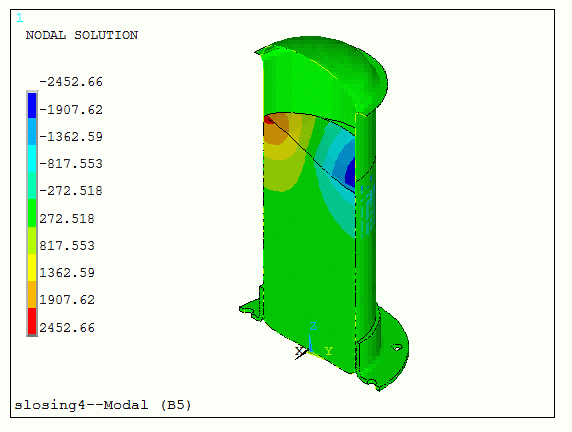Click the dark blue minimum region on model
The image size is (572, 432).
[x=350, y=171]
